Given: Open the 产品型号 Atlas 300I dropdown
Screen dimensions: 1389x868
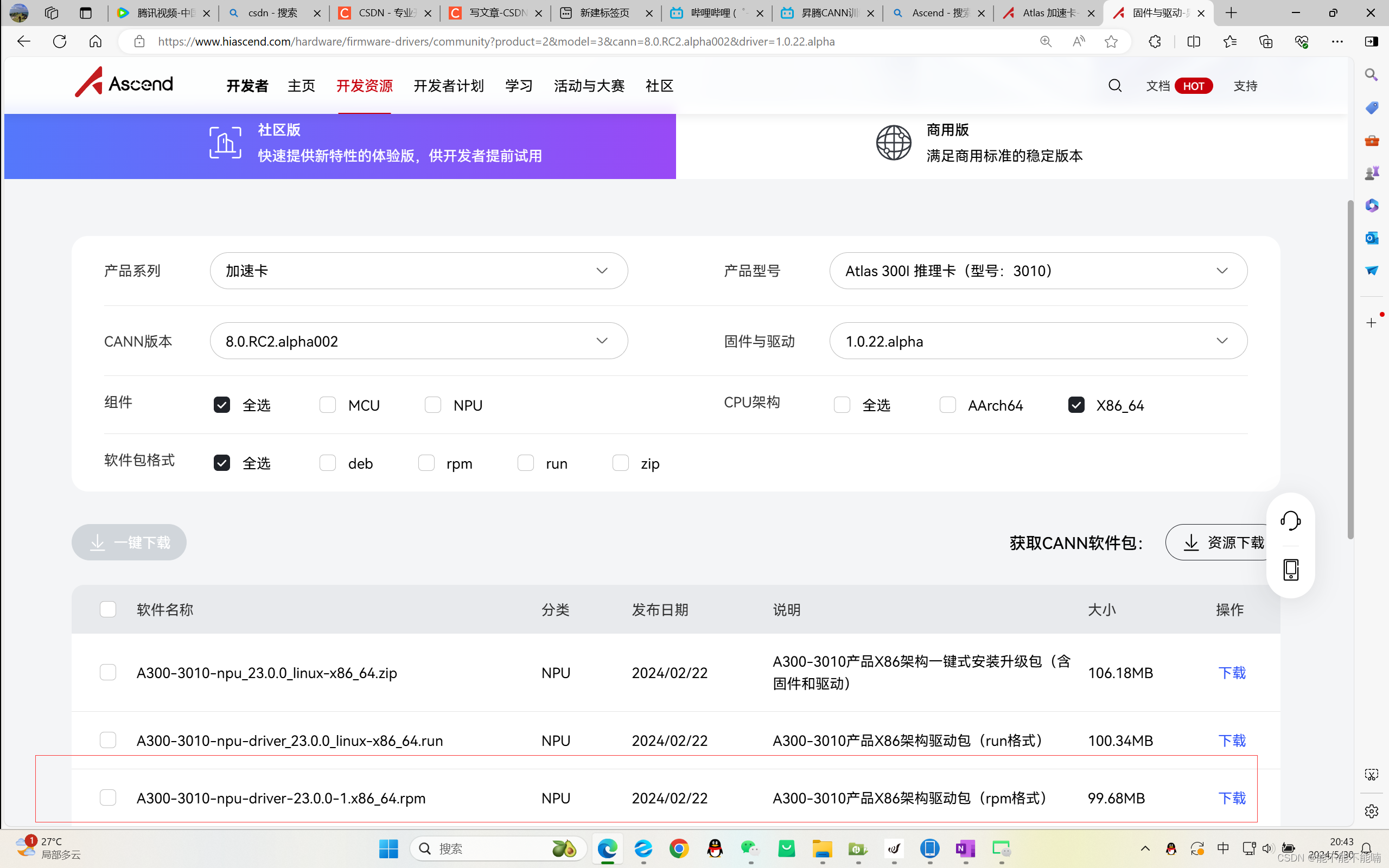Looking at the screenshot, I should click(1038, 271).
